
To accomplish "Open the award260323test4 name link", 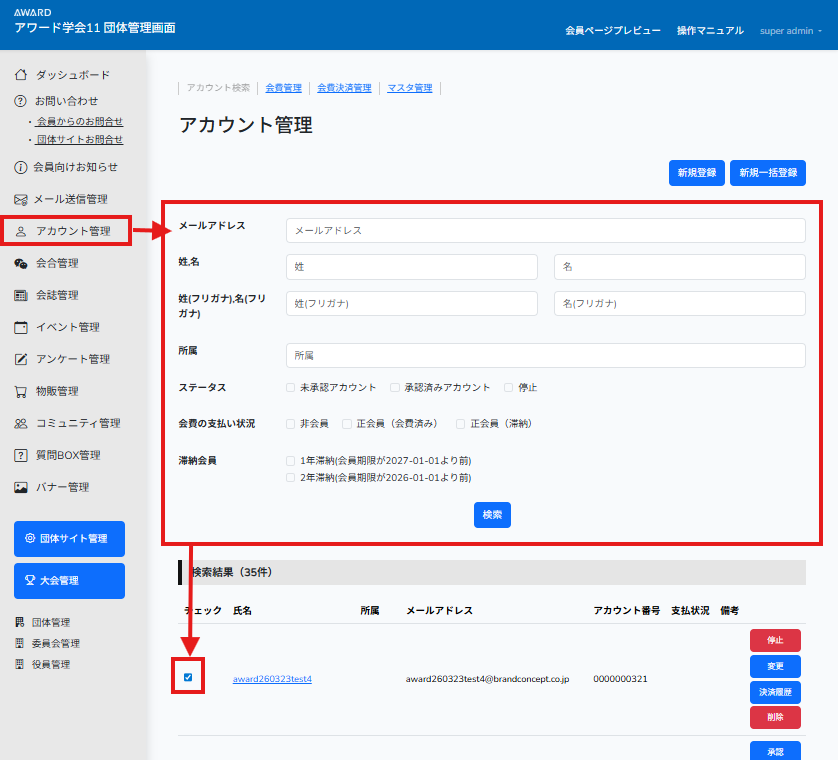I will tap(272, 679).
